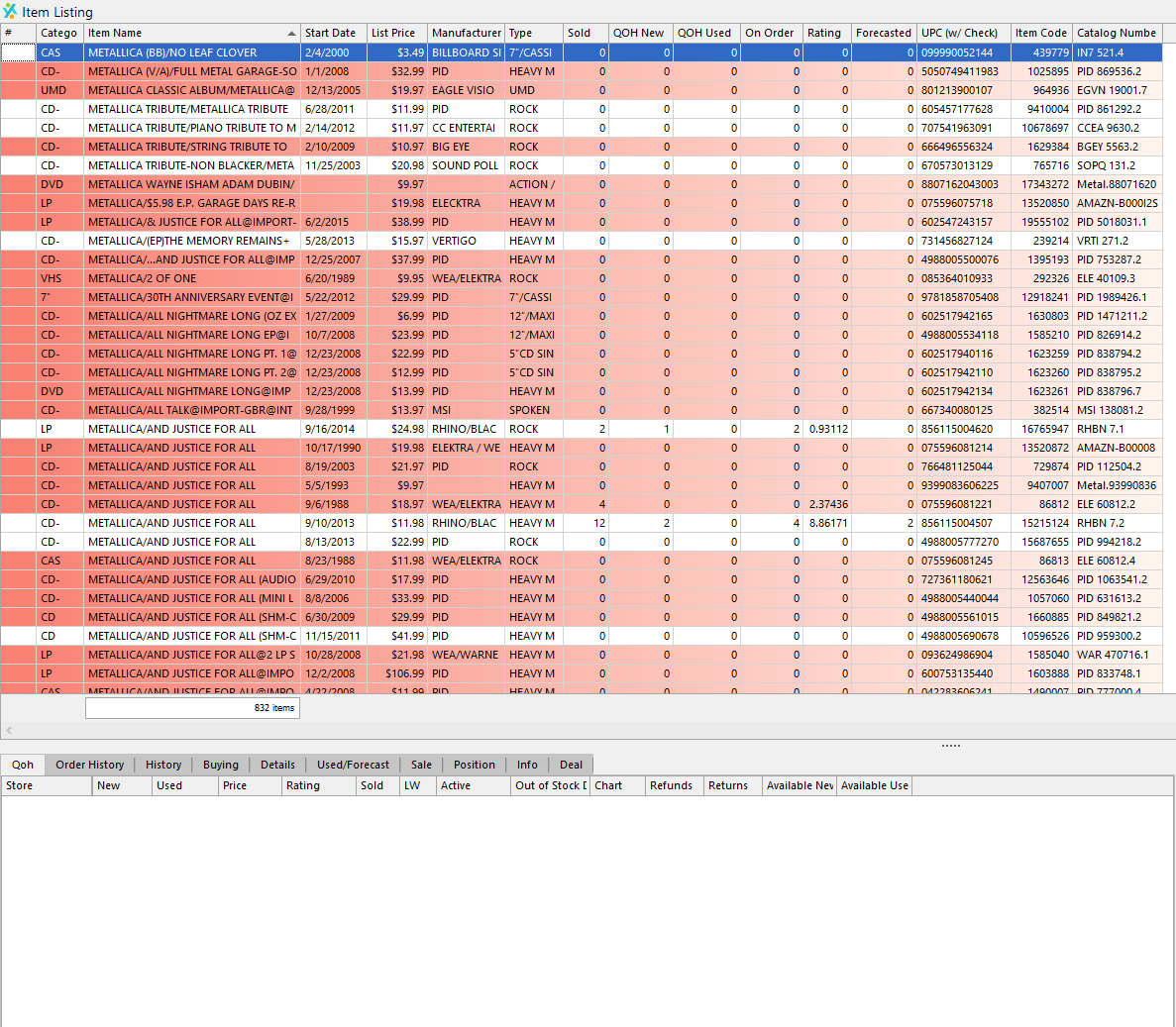This screenshot has height=1027, width=1176.
Task: Click rating value 2.37436
Action: point(829,504)
